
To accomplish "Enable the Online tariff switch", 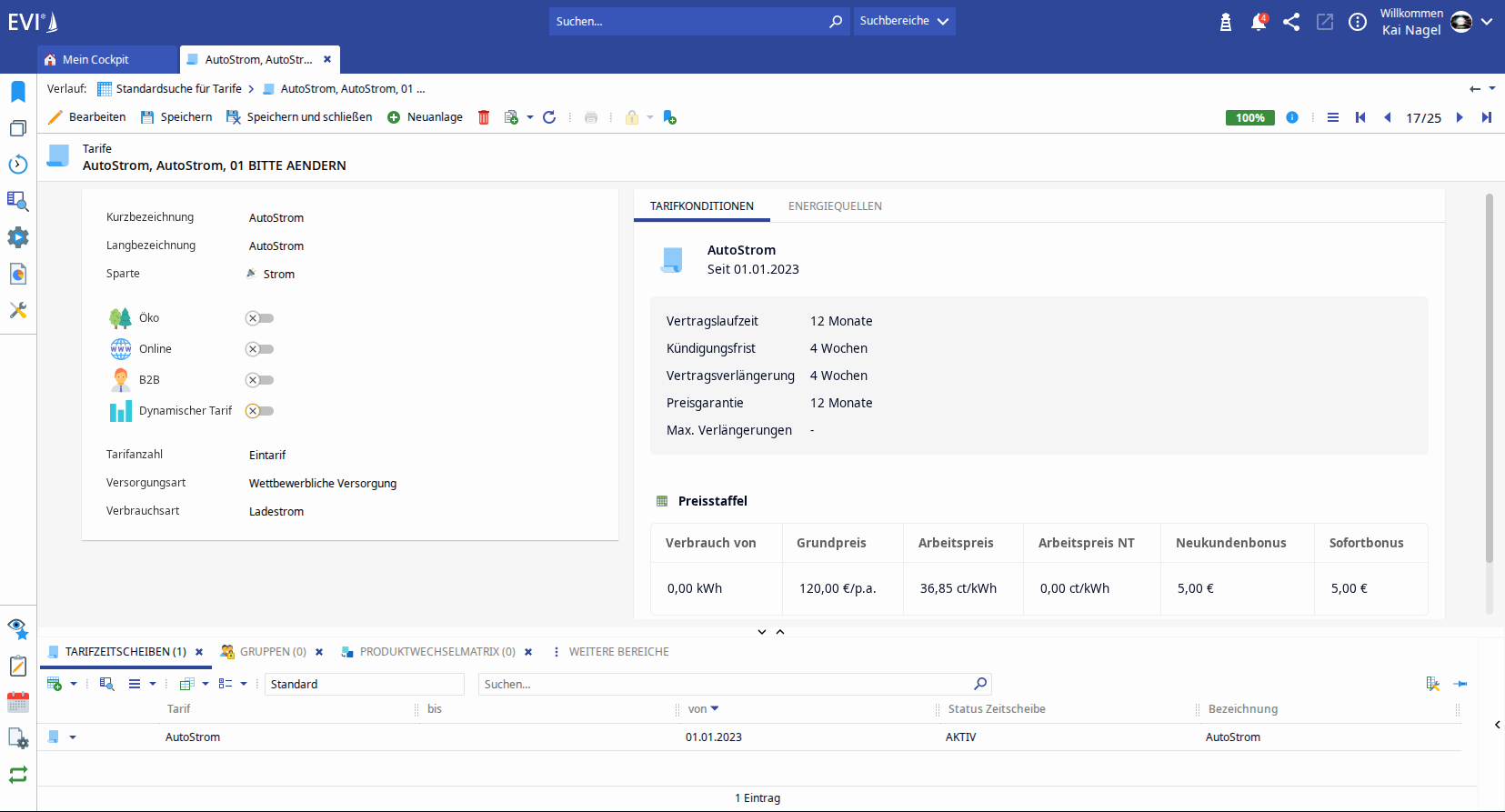I will 259,349.
